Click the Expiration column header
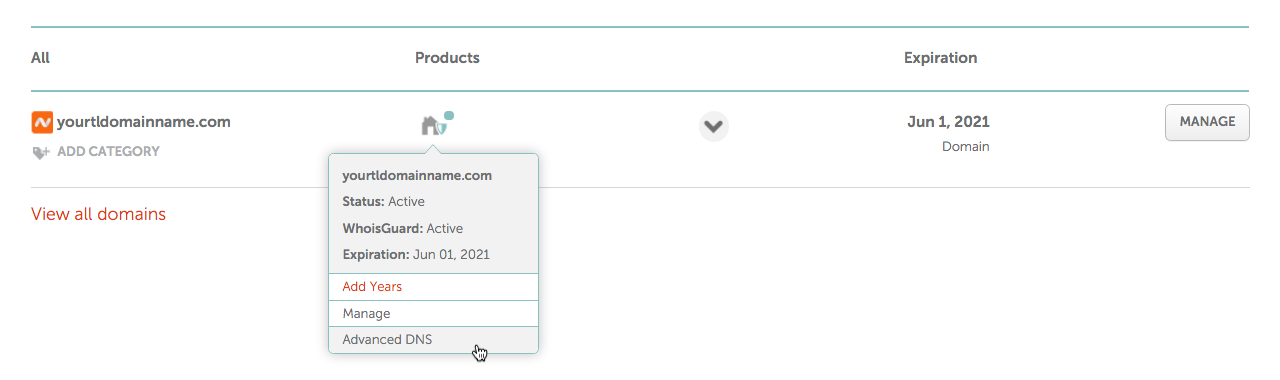The width and height of the screenshot is (1280, 380). 940,58
